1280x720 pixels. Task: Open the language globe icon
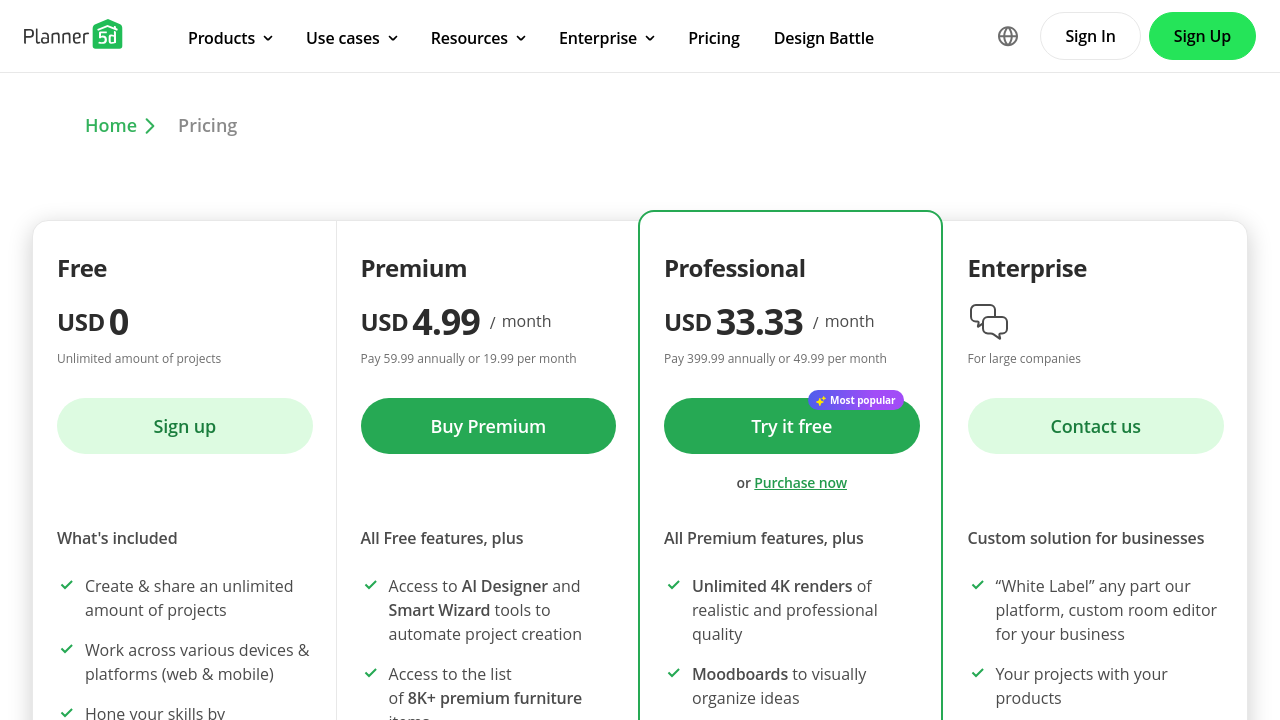tap(1008, 36)
